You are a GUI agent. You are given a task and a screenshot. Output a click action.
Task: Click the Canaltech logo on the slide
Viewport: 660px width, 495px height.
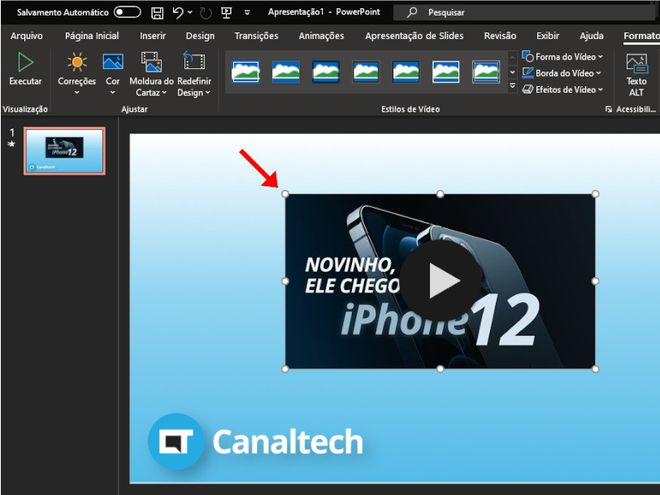pos(255,442)
